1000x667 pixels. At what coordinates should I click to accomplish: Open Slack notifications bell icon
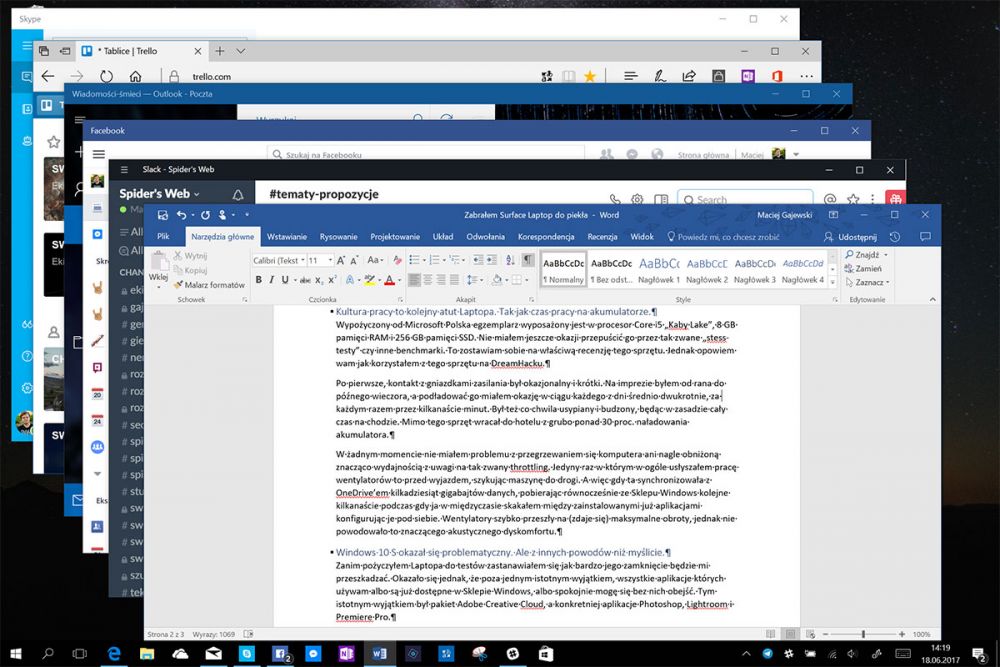click(238, 194)
